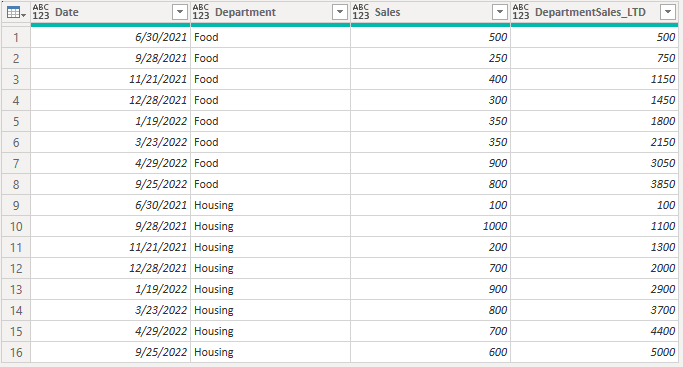Select row number 16
The image size is (683, 367).
[x=16, y=352]
